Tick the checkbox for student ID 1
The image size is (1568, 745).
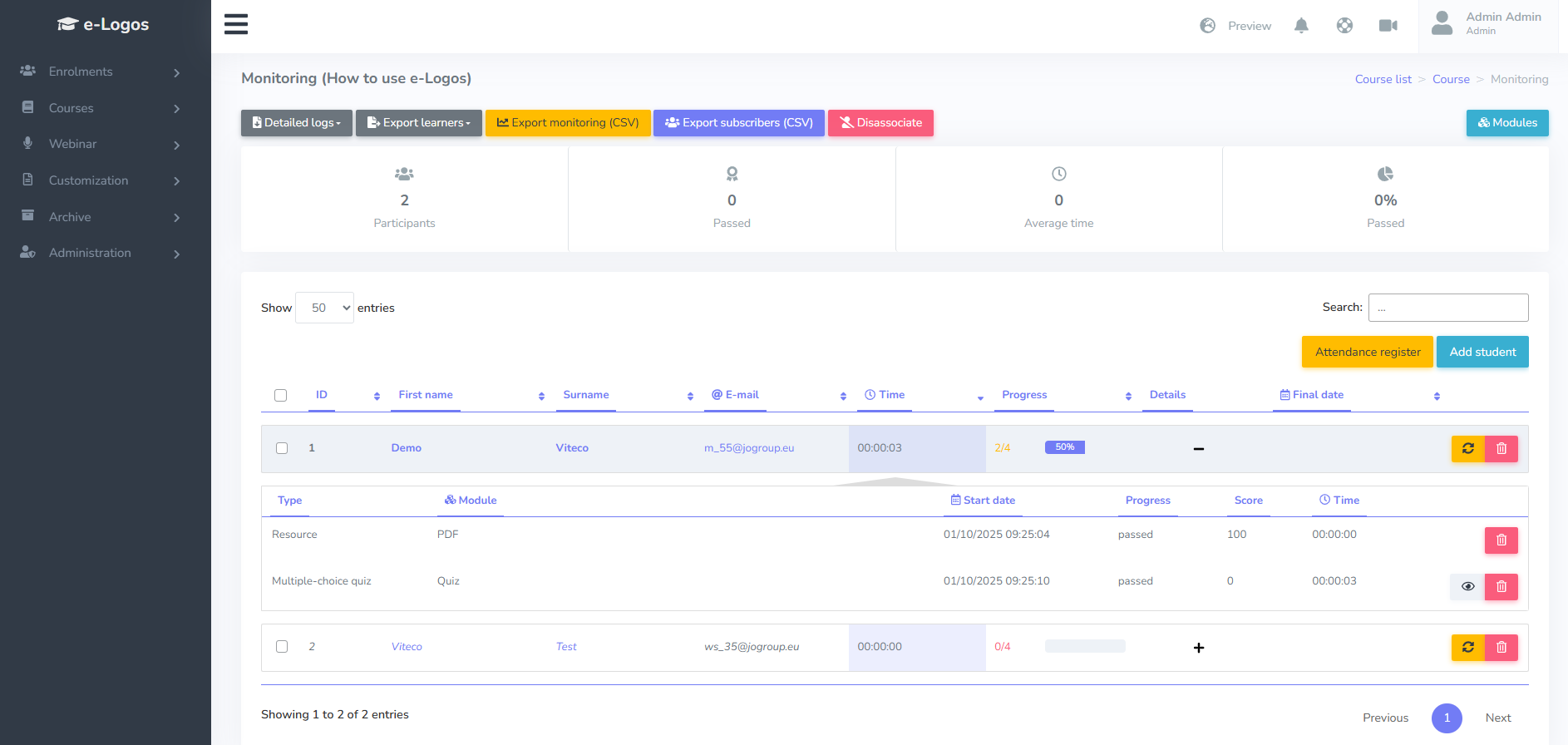pyautogui.click(x=282, y=448)
